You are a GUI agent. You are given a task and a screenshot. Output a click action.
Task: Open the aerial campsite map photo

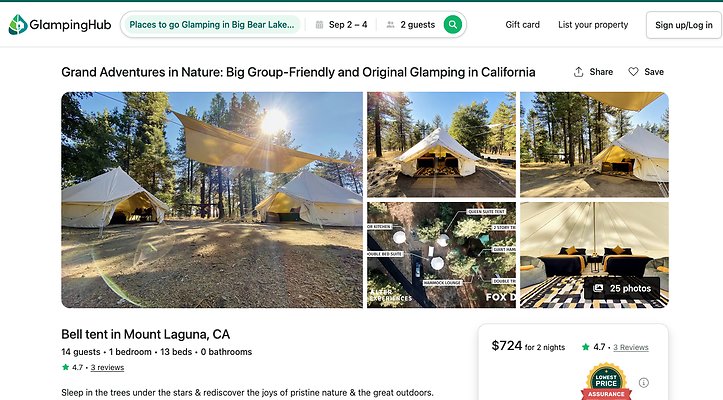click(441, 255)
